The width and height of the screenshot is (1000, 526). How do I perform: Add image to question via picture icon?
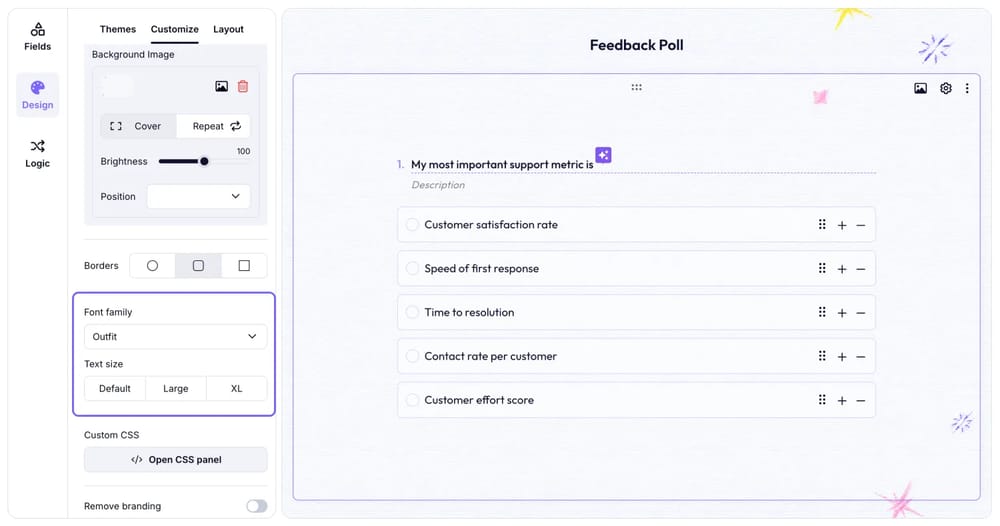click(x=920, y=88)
